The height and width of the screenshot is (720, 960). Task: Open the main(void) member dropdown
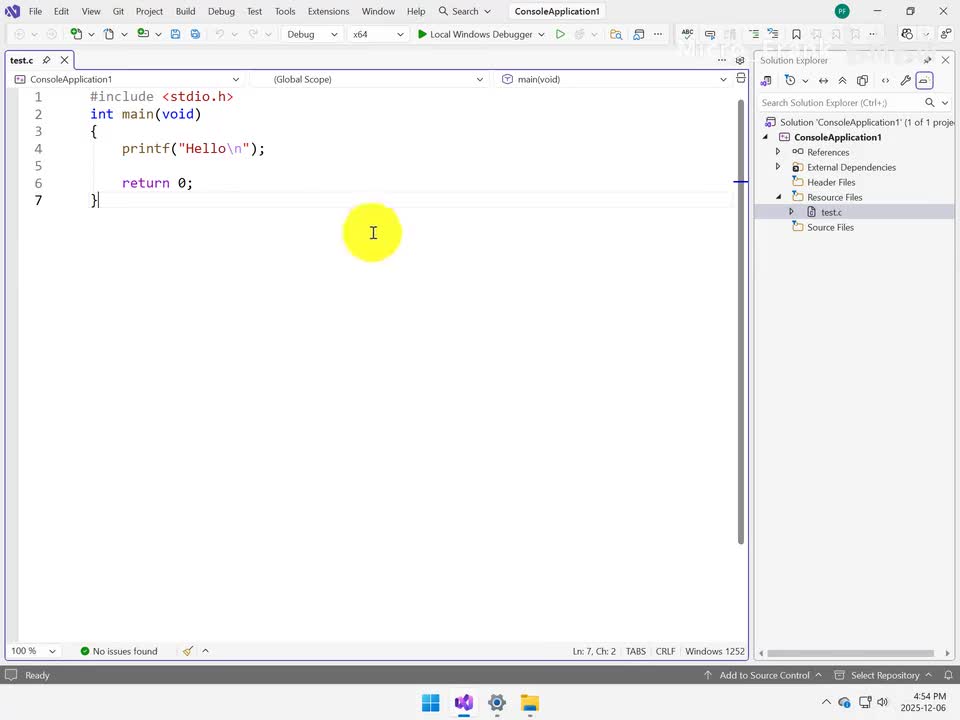click(x=614, y=79)
